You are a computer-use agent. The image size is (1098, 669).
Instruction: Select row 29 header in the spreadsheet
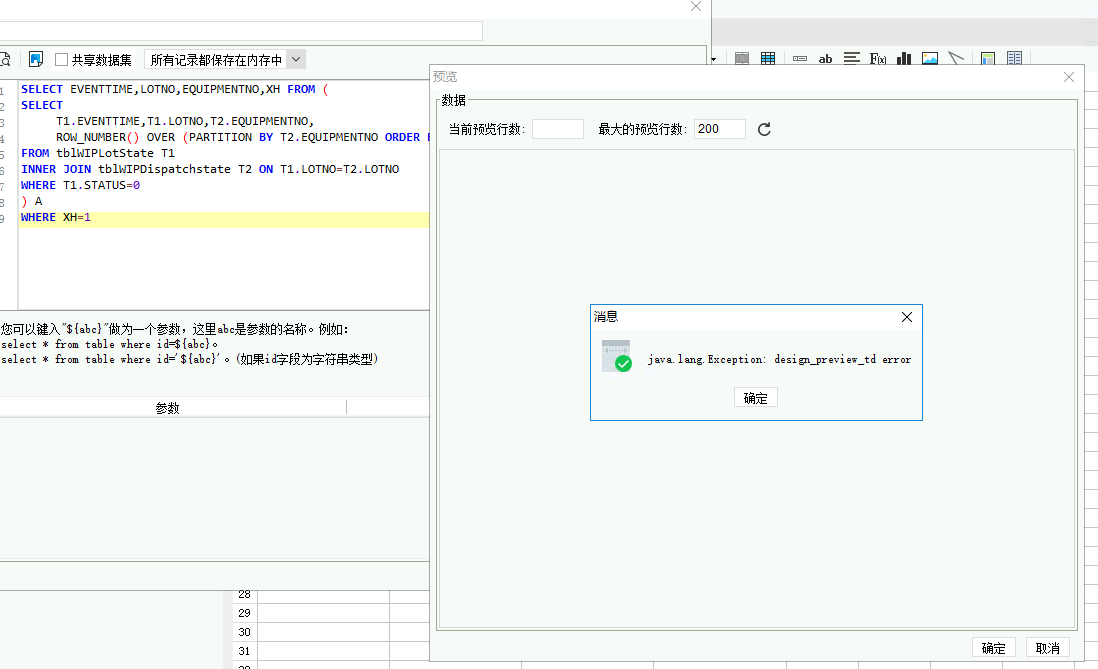click(244, 613)
